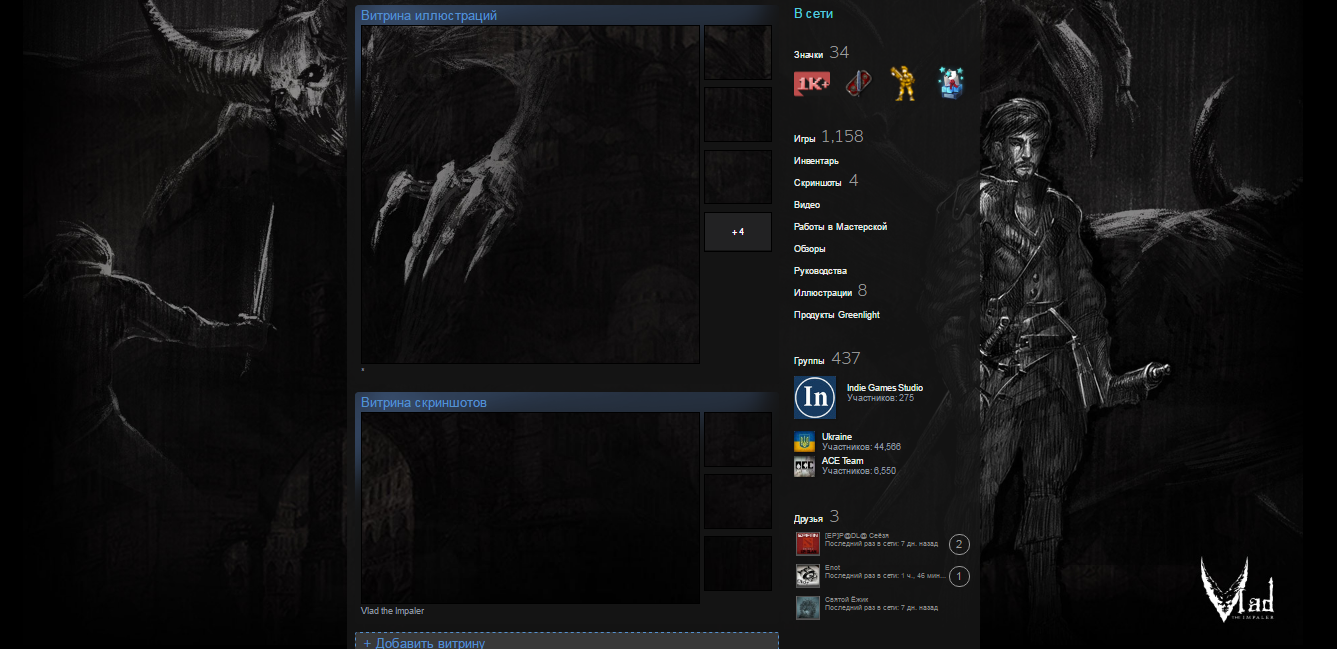Open Работы в Мастерской link

coord(840,227)
